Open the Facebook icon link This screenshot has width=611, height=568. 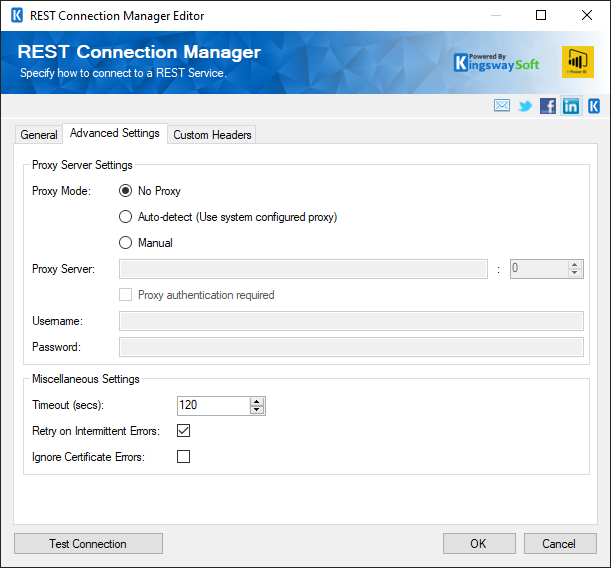[x=548, y=106]
